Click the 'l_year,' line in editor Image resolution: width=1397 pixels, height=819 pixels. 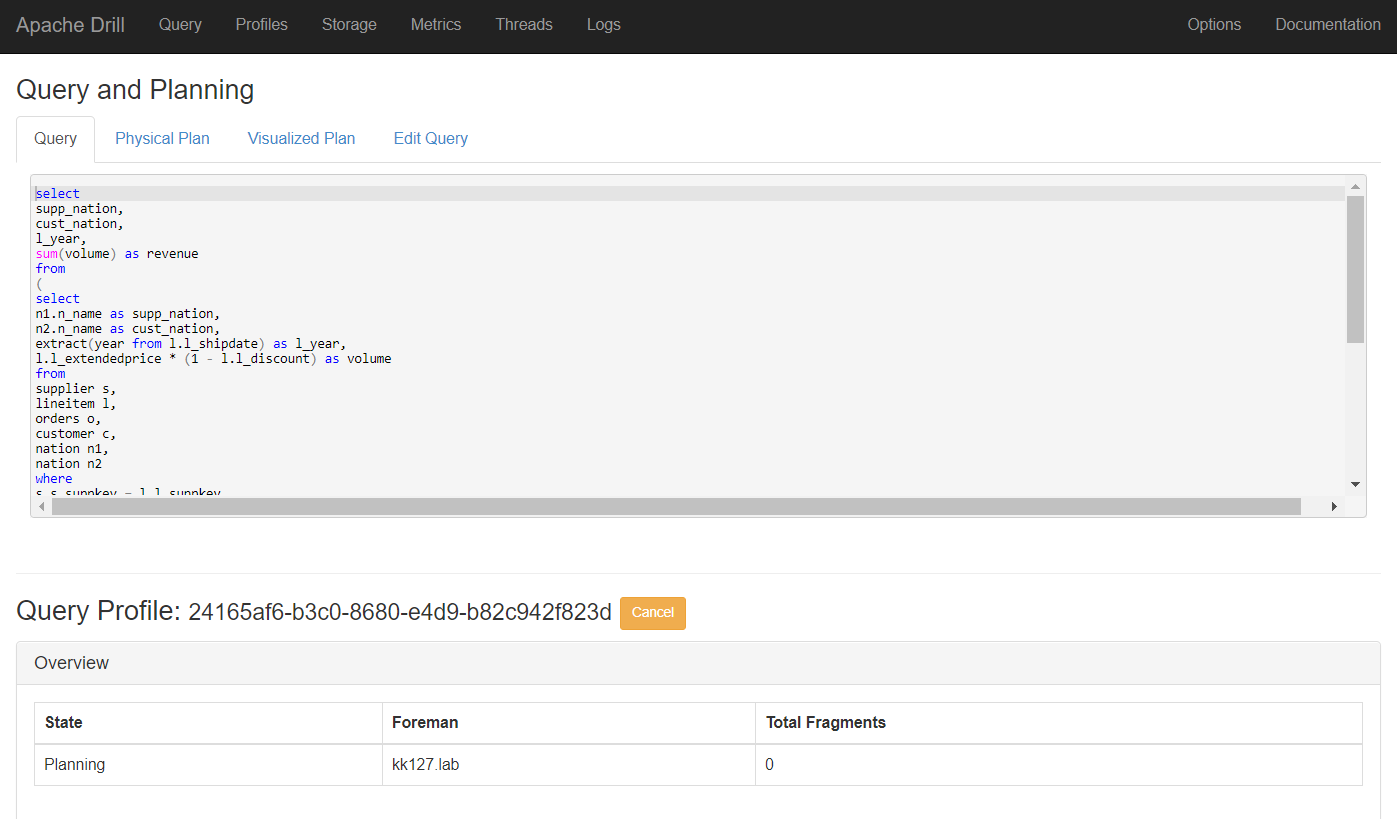click(x=62, y=239)
